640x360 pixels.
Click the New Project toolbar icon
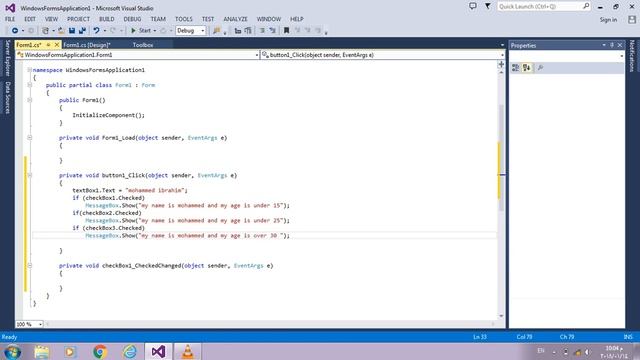[45, 31]
